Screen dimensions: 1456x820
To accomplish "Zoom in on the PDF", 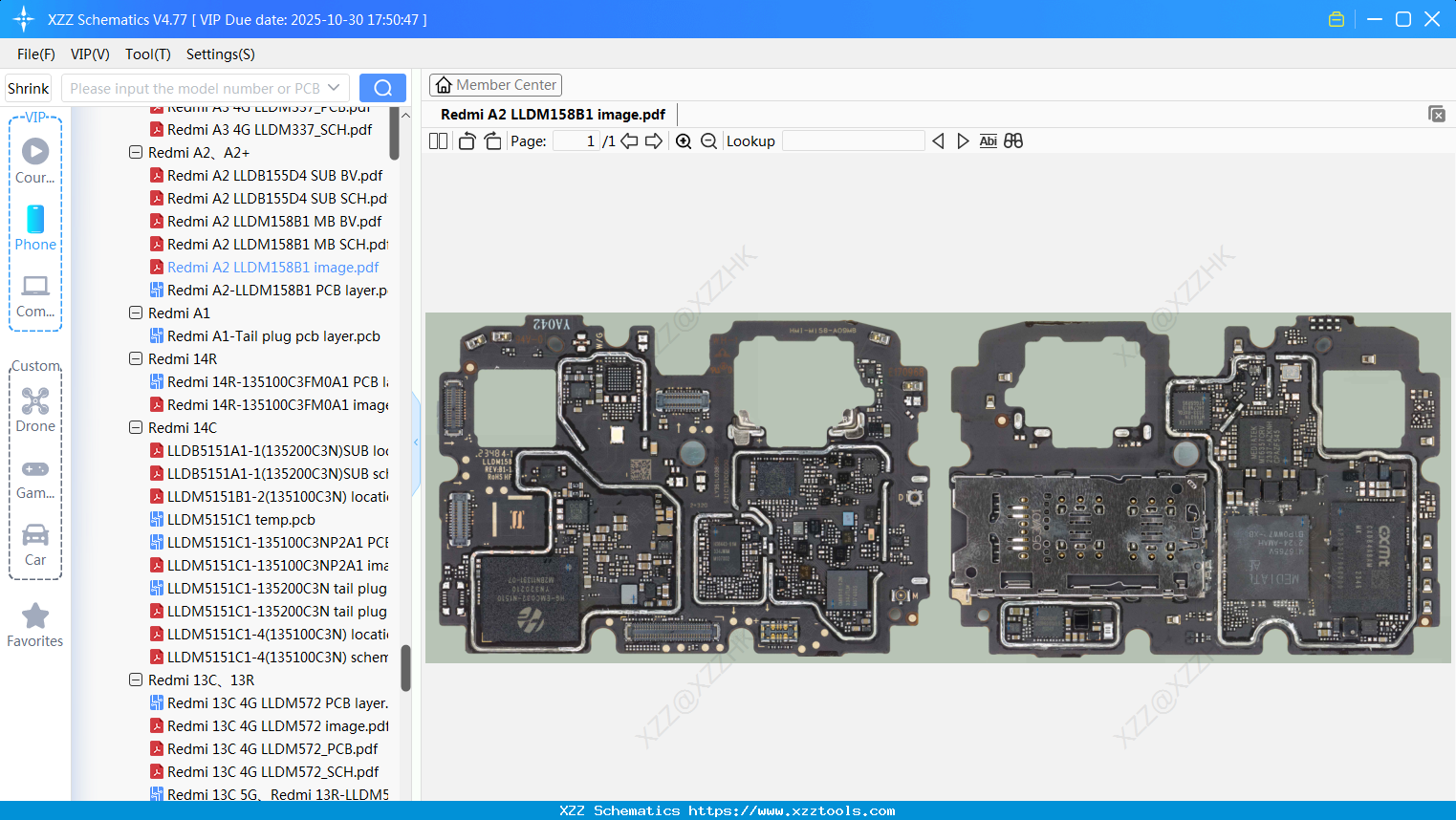I will tap(684, 141).
